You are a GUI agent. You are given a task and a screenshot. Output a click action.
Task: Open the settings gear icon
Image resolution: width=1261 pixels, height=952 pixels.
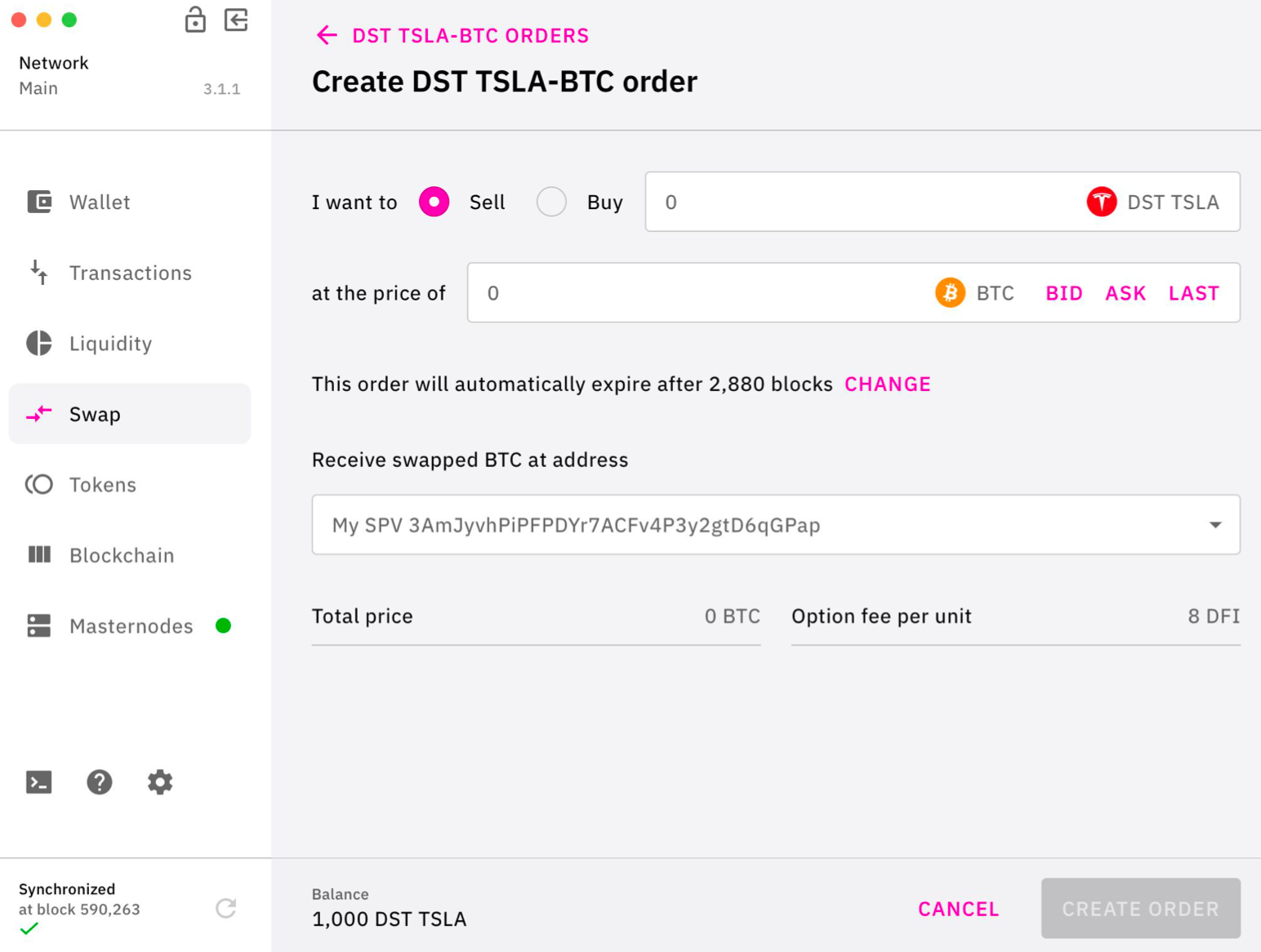click(x=160, y=782)
